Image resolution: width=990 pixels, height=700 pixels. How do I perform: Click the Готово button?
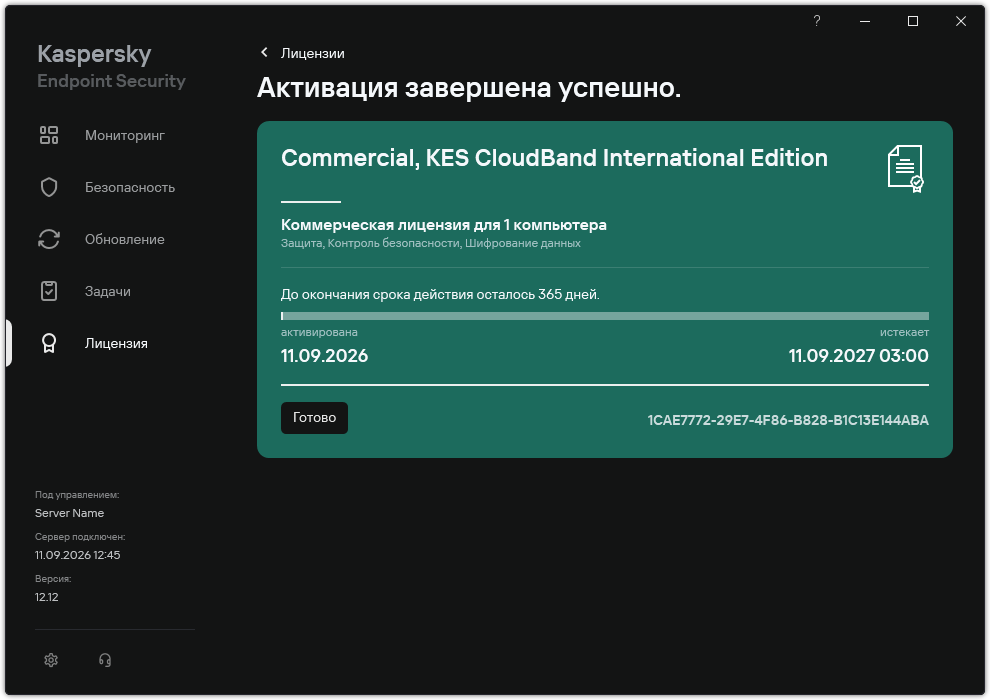tap(314, 418)
